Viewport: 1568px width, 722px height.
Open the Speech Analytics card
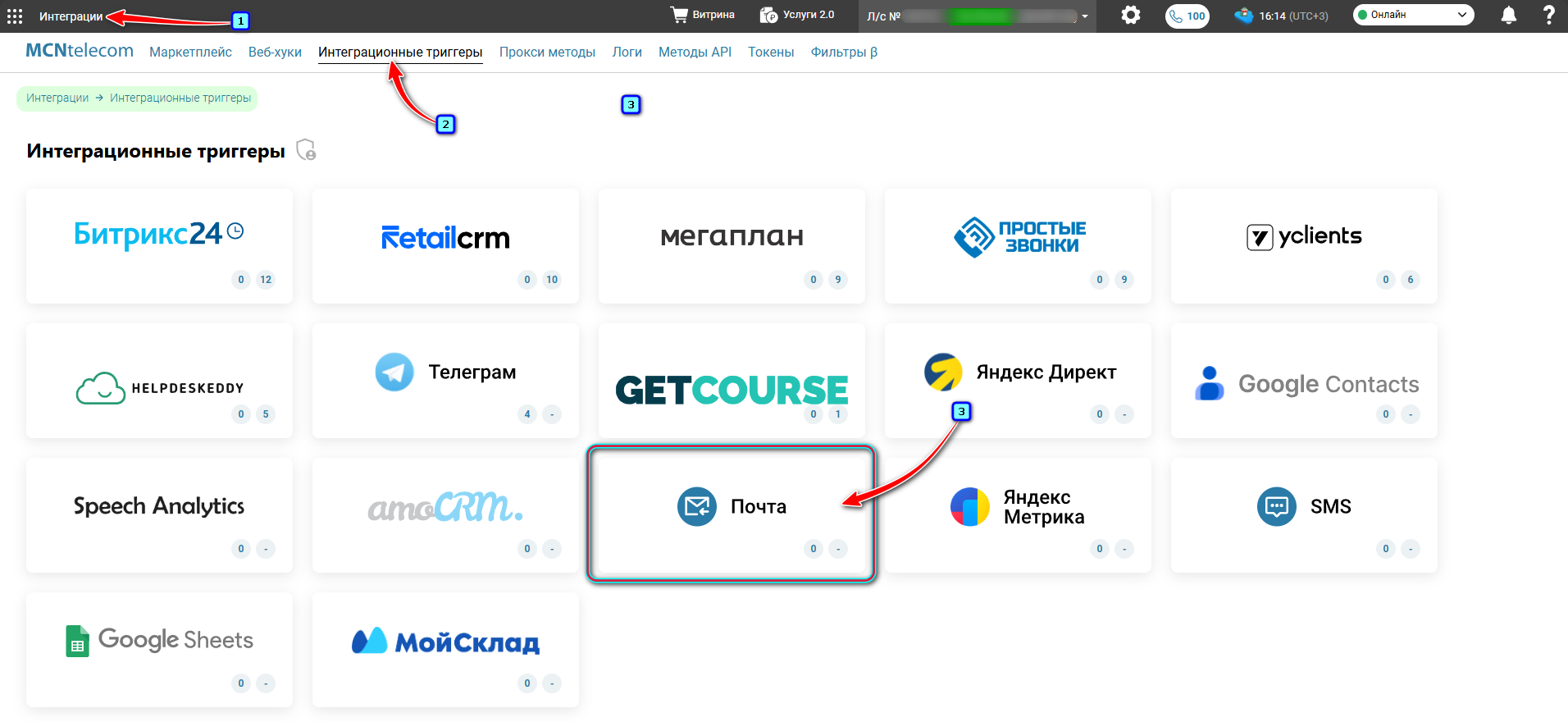pos(159,515)
